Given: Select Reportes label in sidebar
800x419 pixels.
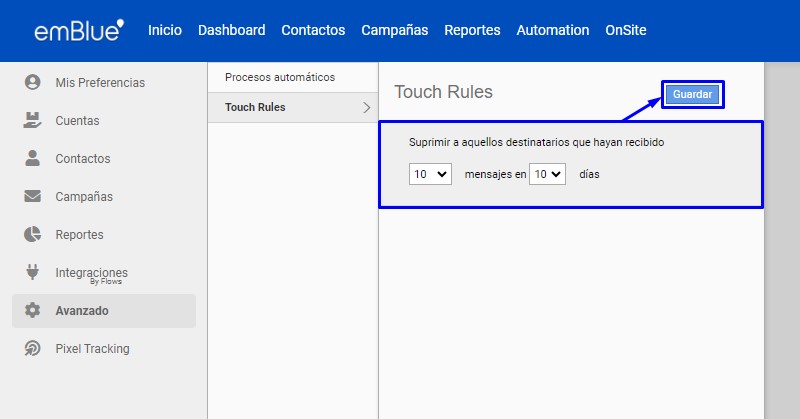Looking at the screenshot, I should coord(79,235).
